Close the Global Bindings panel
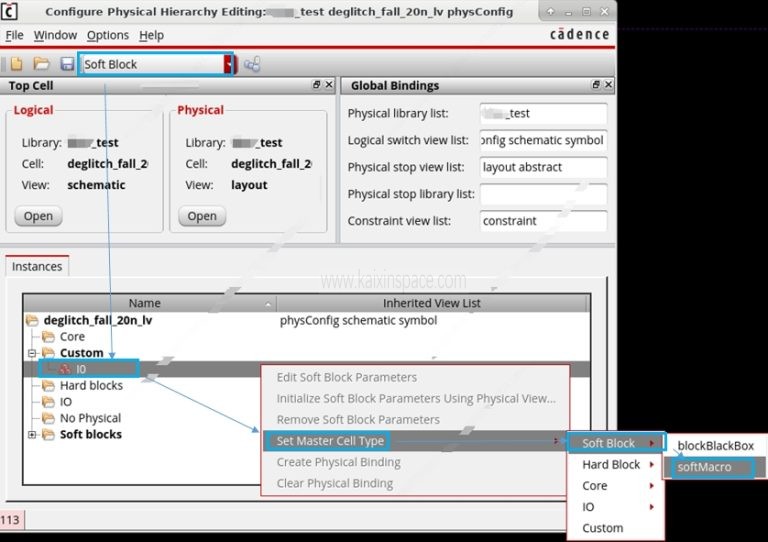This screenshot has width=768, height=542. 609,86
